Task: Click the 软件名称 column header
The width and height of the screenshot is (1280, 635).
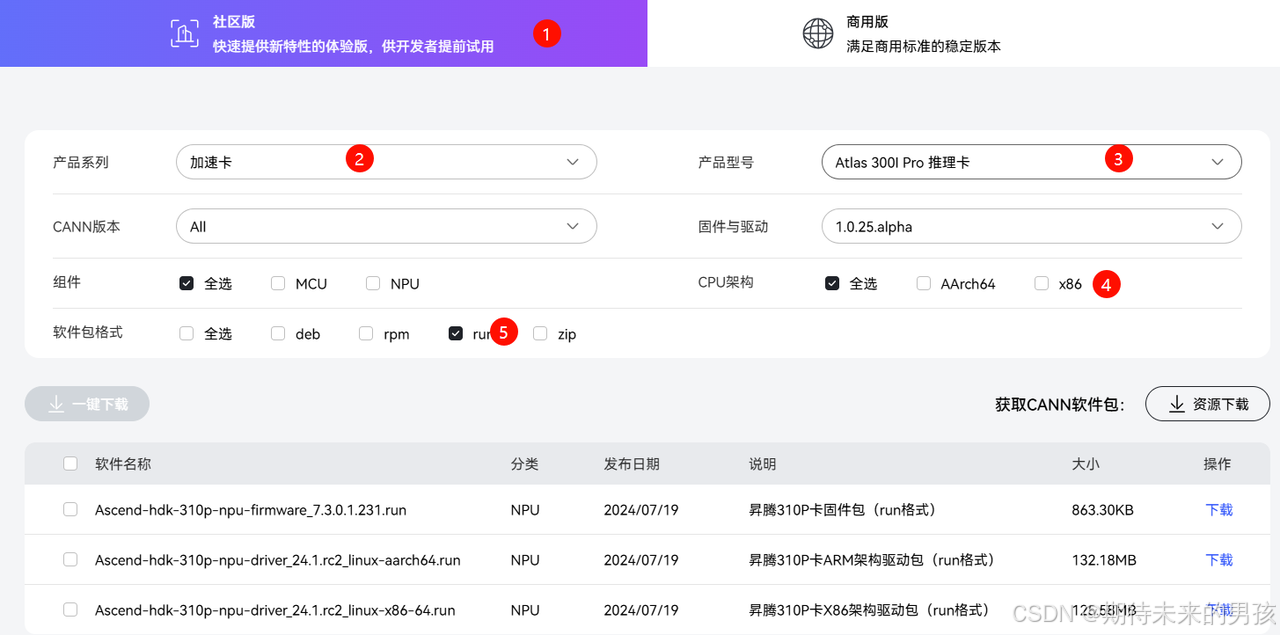Action: click(x=123, y=464)
